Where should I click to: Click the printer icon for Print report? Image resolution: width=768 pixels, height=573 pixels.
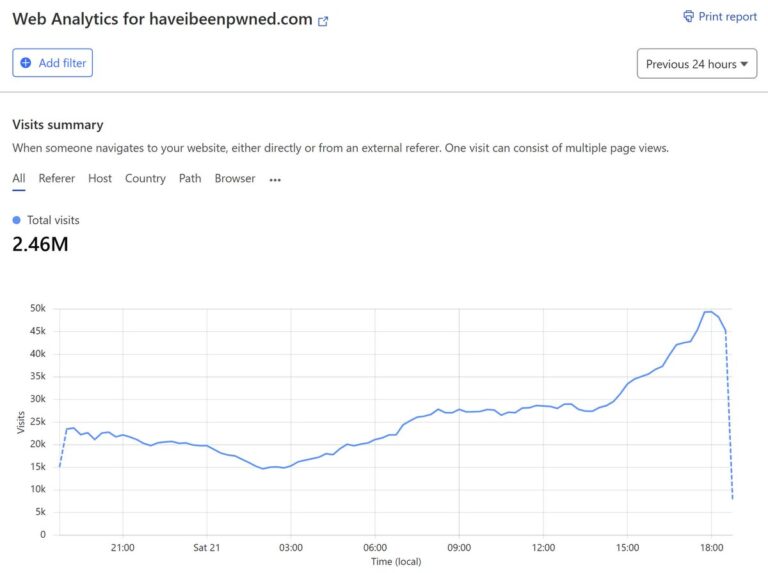pyautogui.click(x=689, y=16)
